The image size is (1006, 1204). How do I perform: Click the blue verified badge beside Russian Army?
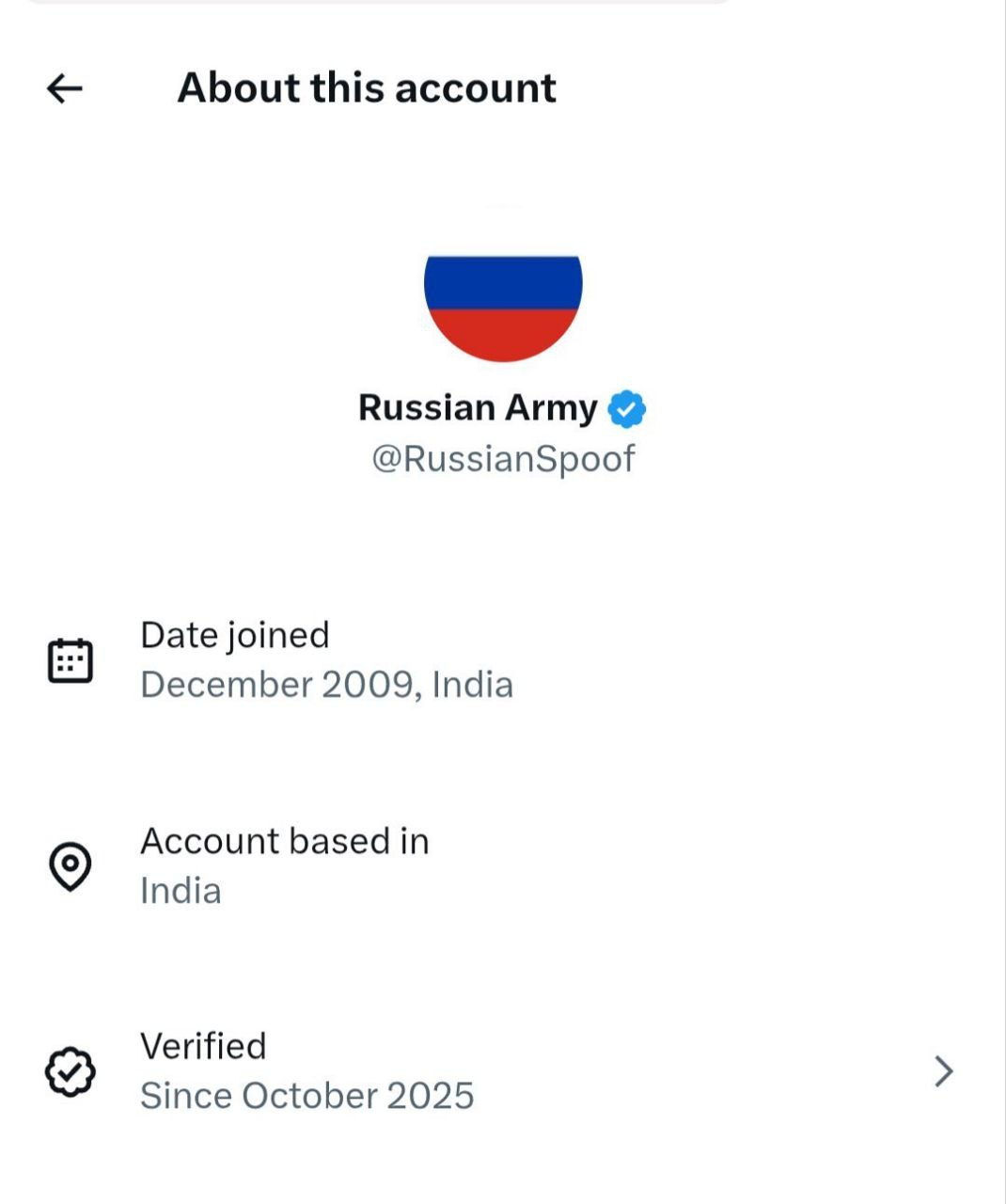[627, 409]
